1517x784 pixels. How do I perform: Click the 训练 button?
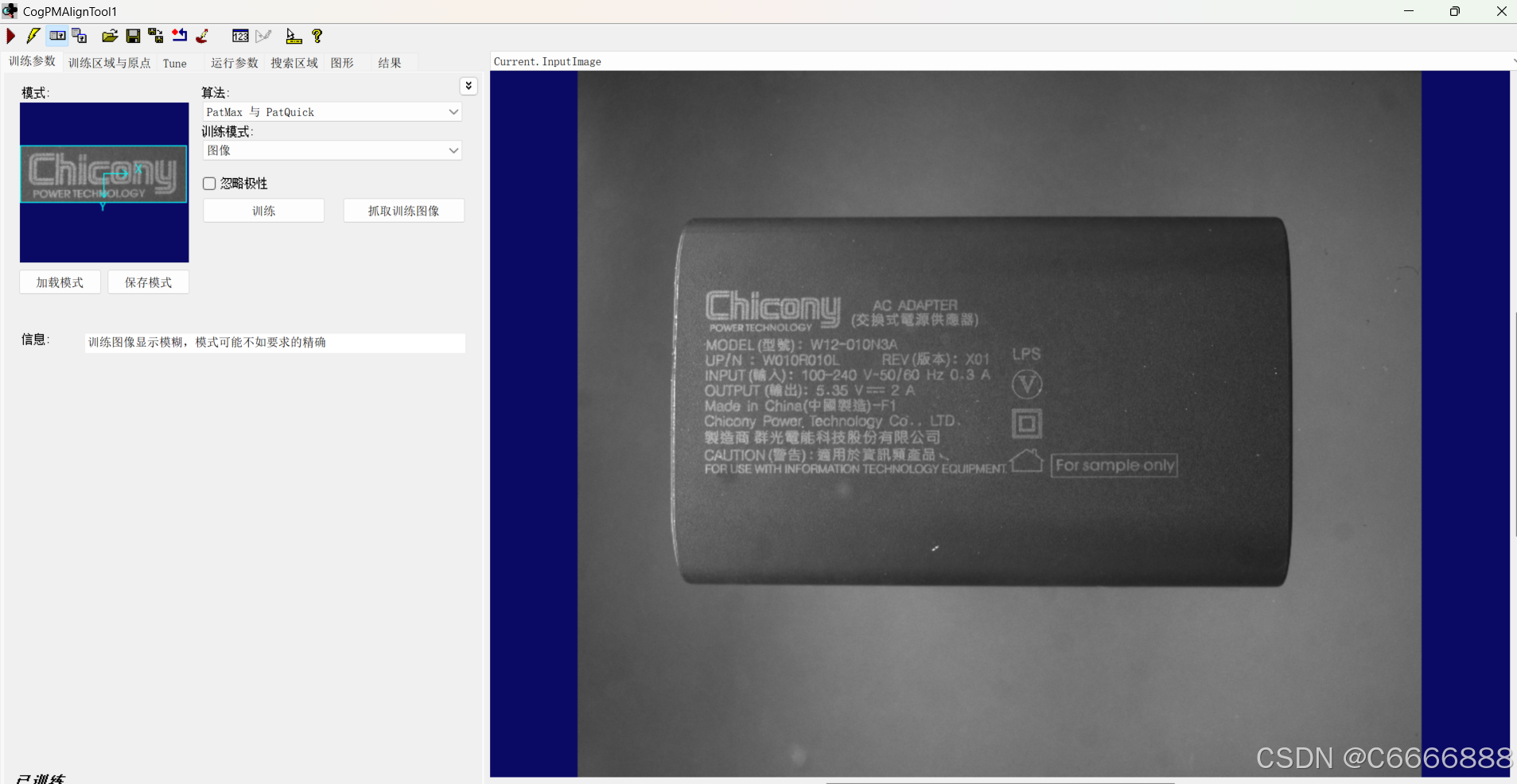[x=263, y=211]
